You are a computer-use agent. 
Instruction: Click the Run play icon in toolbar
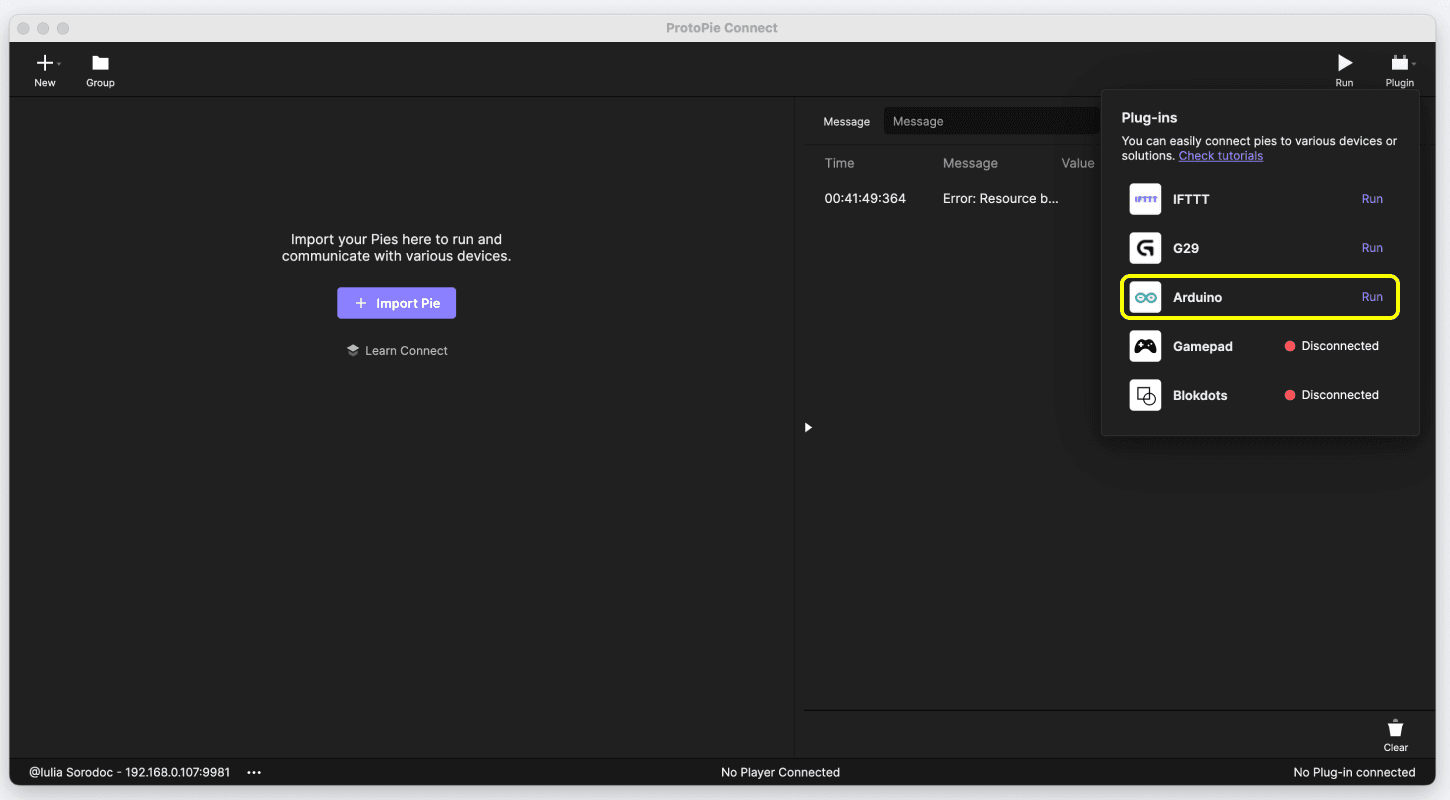click(x=1344, y=63)
